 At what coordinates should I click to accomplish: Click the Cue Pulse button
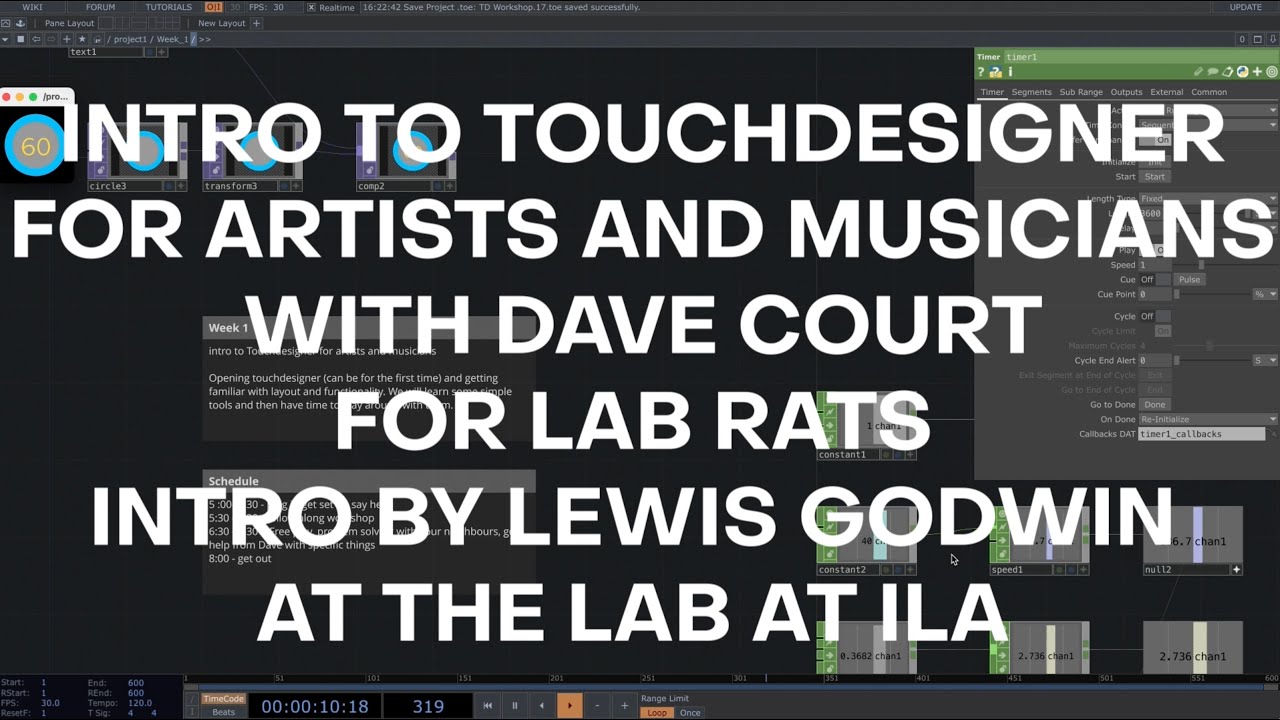(x=1189, y=279)
